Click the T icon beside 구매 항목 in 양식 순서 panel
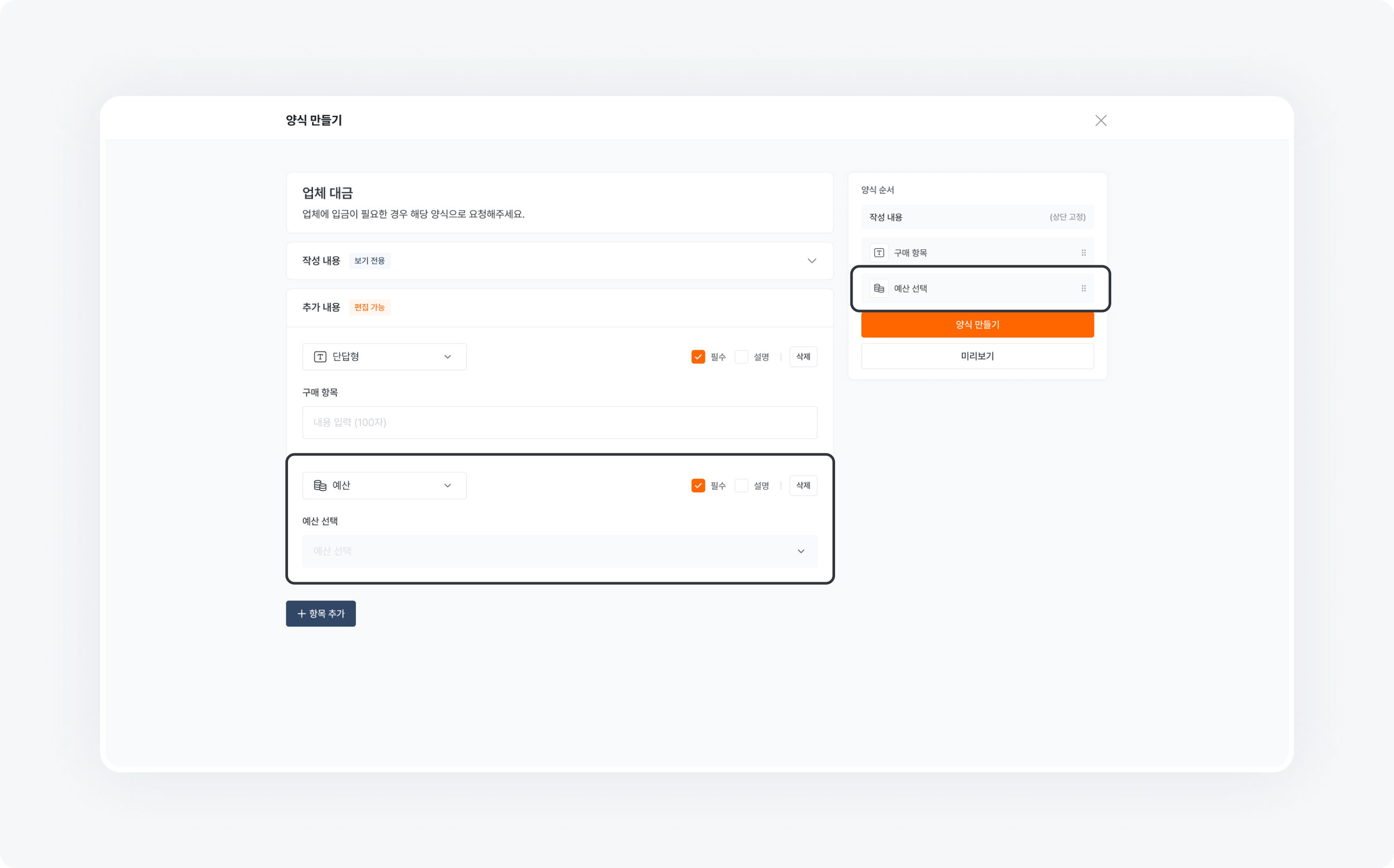Viewport: 1394px width, 868px height. coord(878,252)
